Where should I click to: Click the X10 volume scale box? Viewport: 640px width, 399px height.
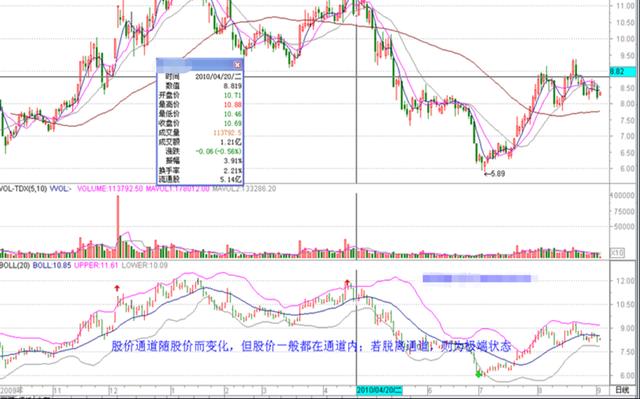click(617, 253)
